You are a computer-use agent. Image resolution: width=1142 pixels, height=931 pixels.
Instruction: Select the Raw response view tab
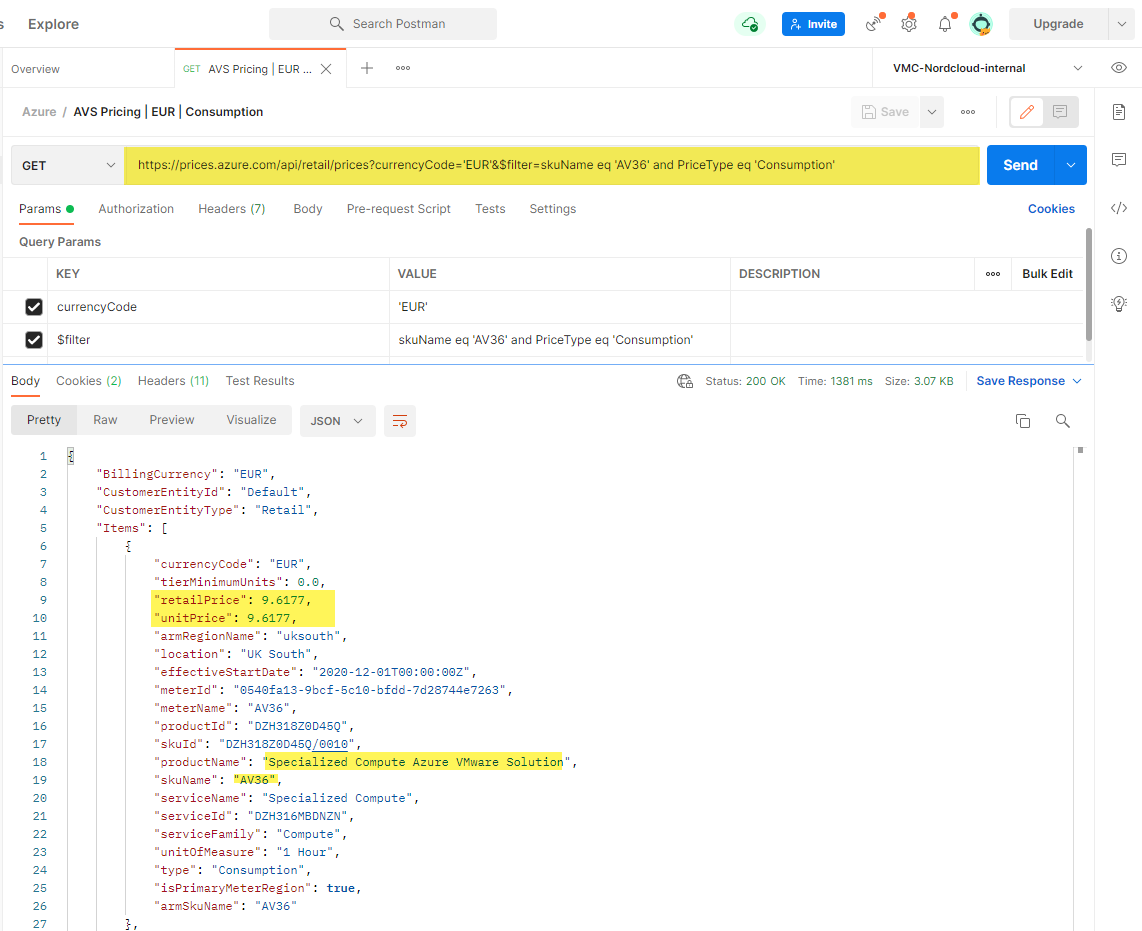[105, 420]
